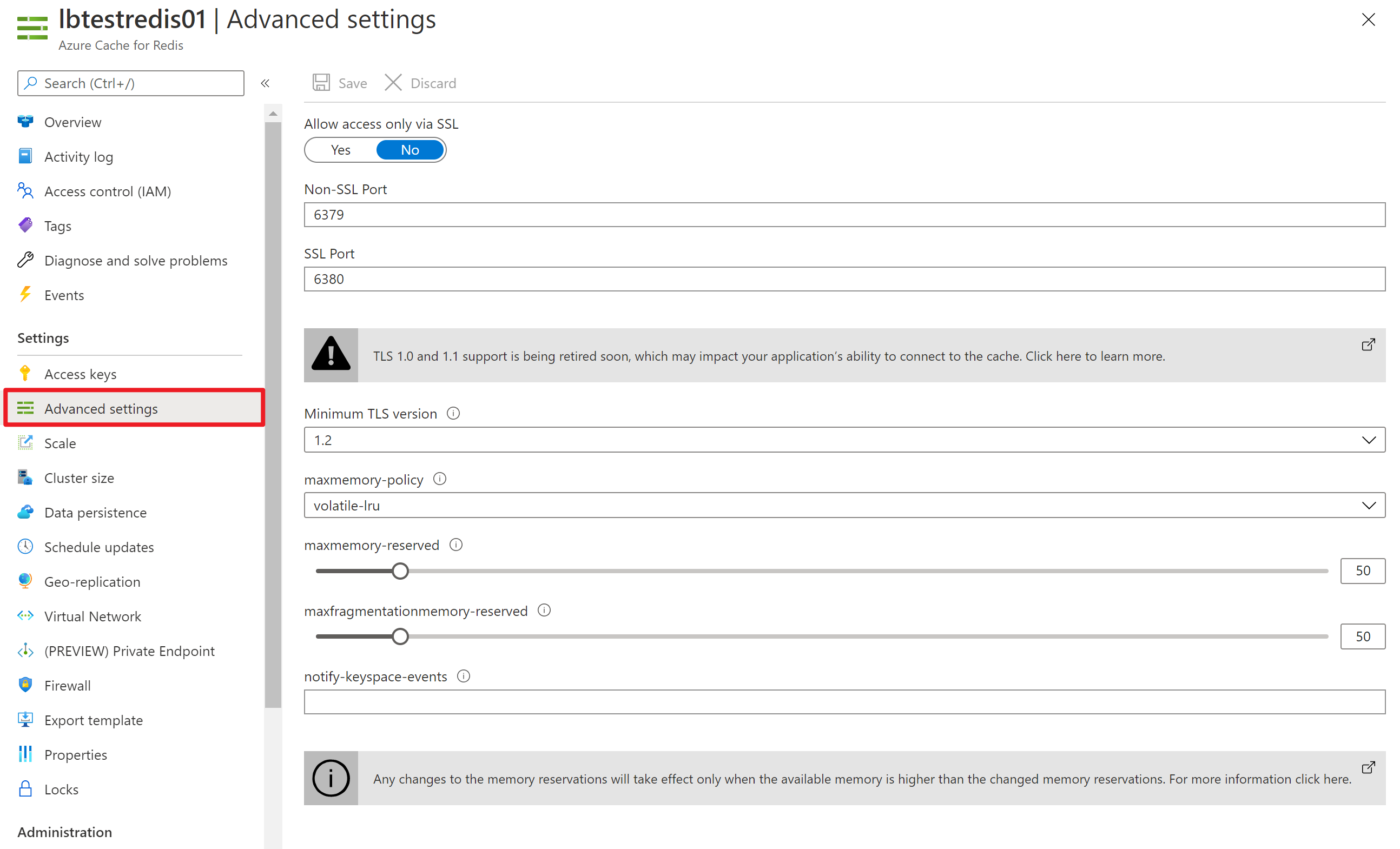Select No for SSL-only access
Screen dimensions: 1400x849
point(410,150)
